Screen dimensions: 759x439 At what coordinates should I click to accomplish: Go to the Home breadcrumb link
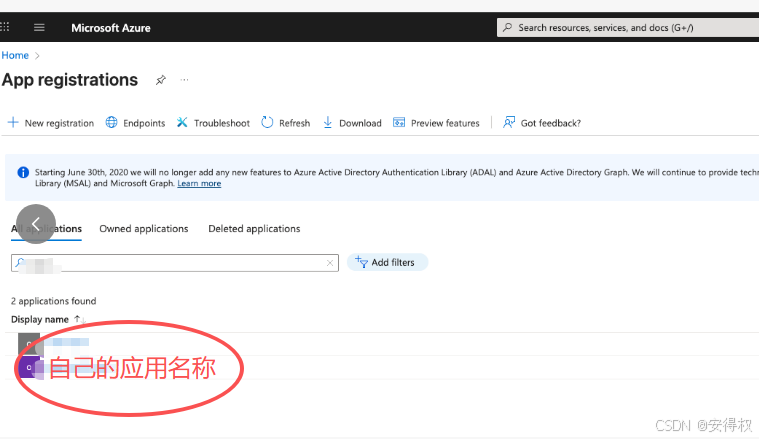tap(15, 55)
